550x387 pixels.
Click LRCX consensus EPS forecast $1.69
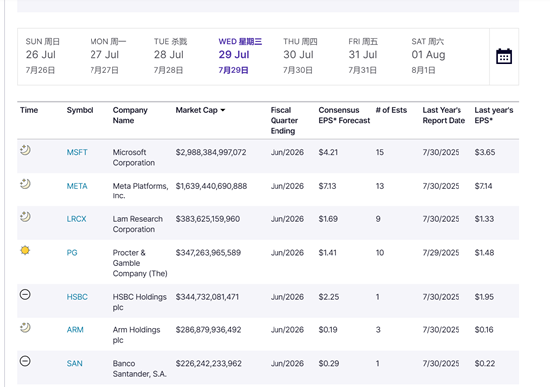(x=328, y=219)
